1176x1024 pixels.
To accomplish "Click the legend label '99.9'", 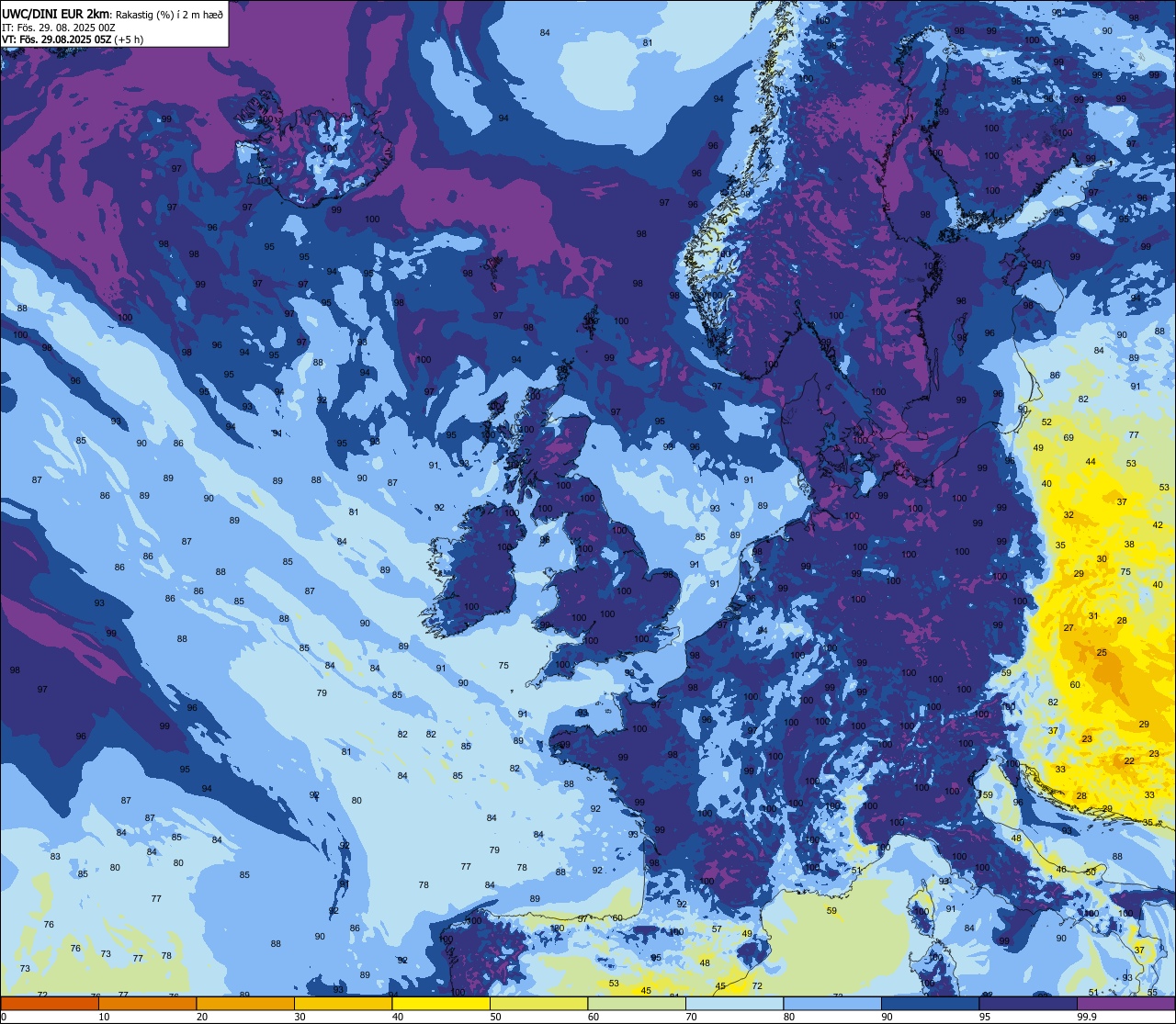I will coord(1088,1017).
